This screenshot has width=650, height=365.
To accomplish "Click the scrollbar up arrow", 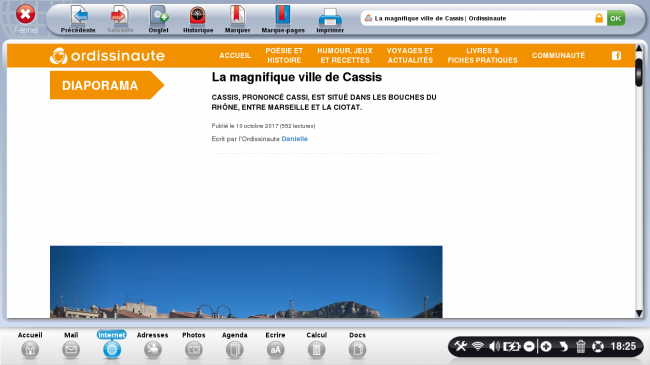I will coord(639,49).
